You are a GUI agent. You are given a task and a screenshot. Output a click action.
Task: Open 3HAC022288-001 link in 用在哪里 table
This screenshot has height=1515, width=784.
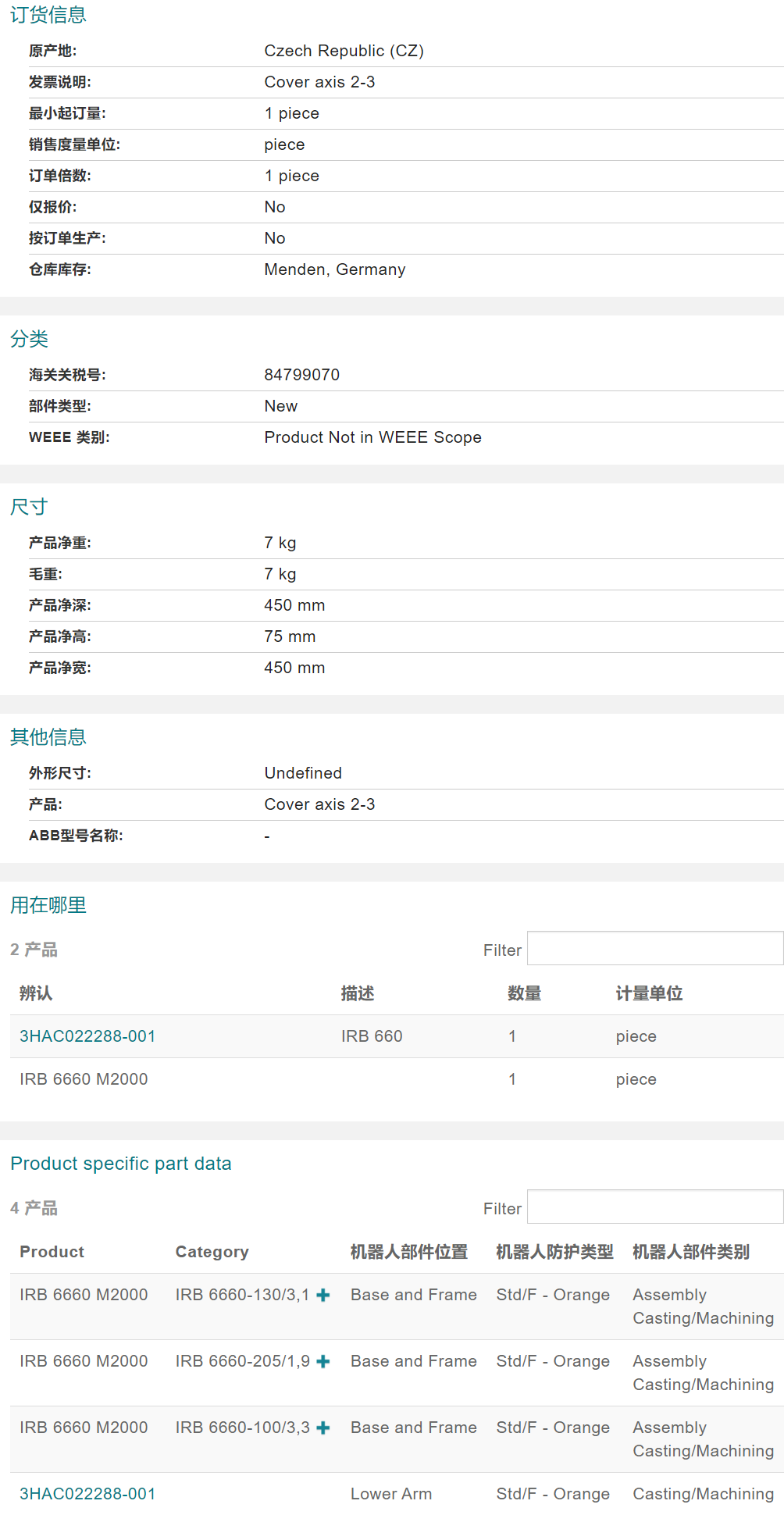click(87, 1036)
